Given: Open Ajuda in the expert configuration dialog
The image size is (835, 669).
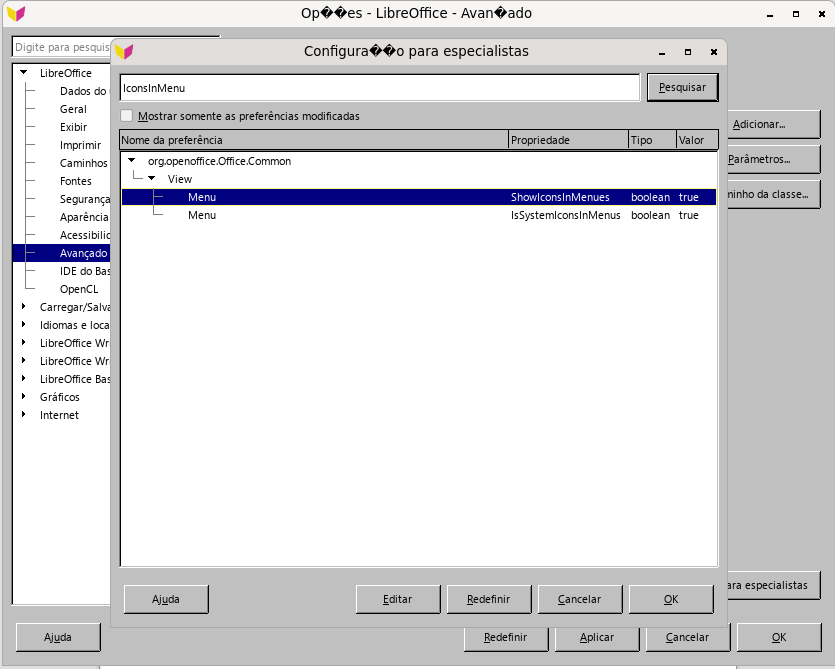Looking at the screenshot, I should 166,599.
